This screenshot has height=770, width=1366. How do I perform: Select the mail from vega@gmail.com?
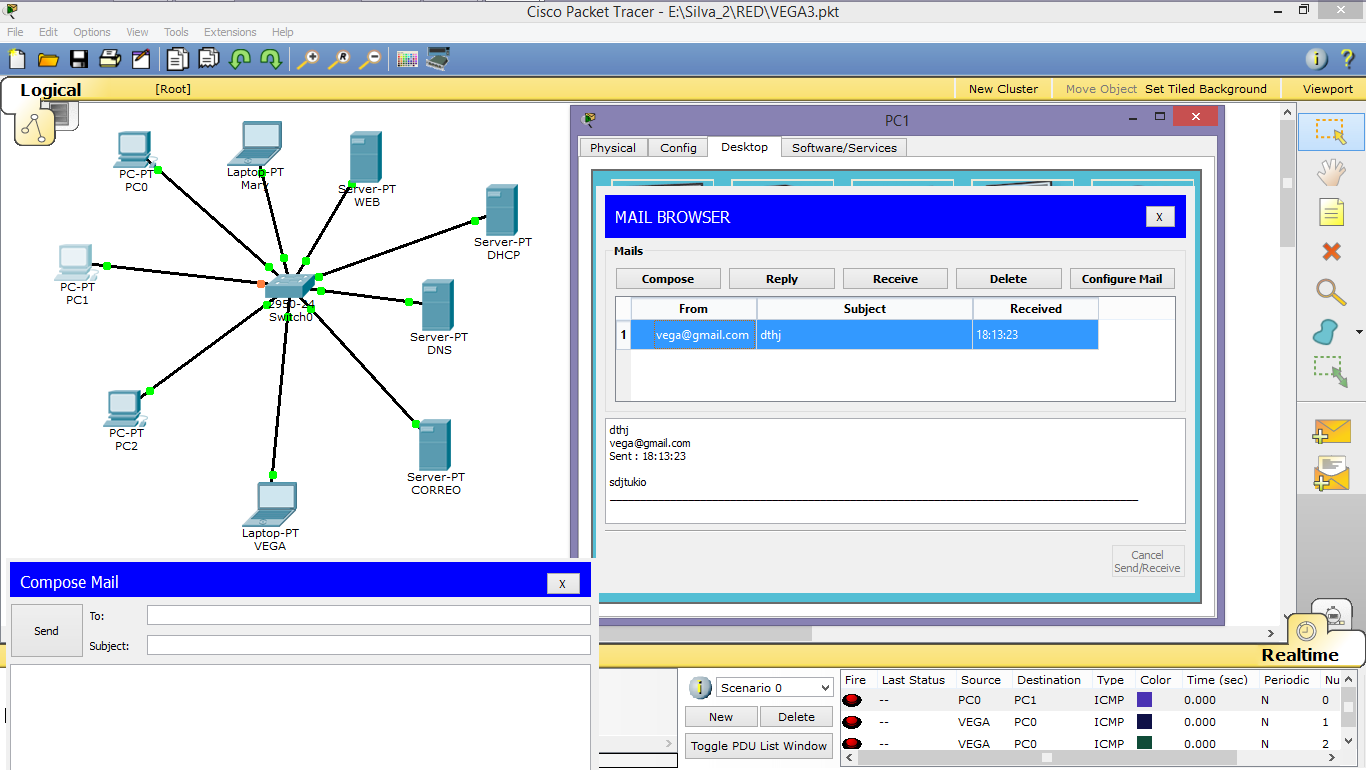(x=865, y=335)
